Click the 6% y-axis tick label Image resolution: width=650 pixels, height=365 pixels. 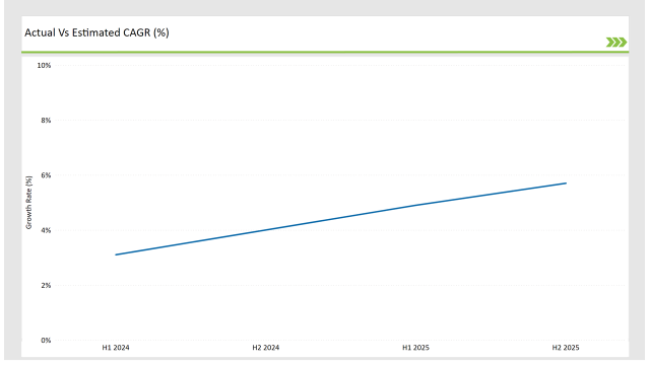coord(46,175)
